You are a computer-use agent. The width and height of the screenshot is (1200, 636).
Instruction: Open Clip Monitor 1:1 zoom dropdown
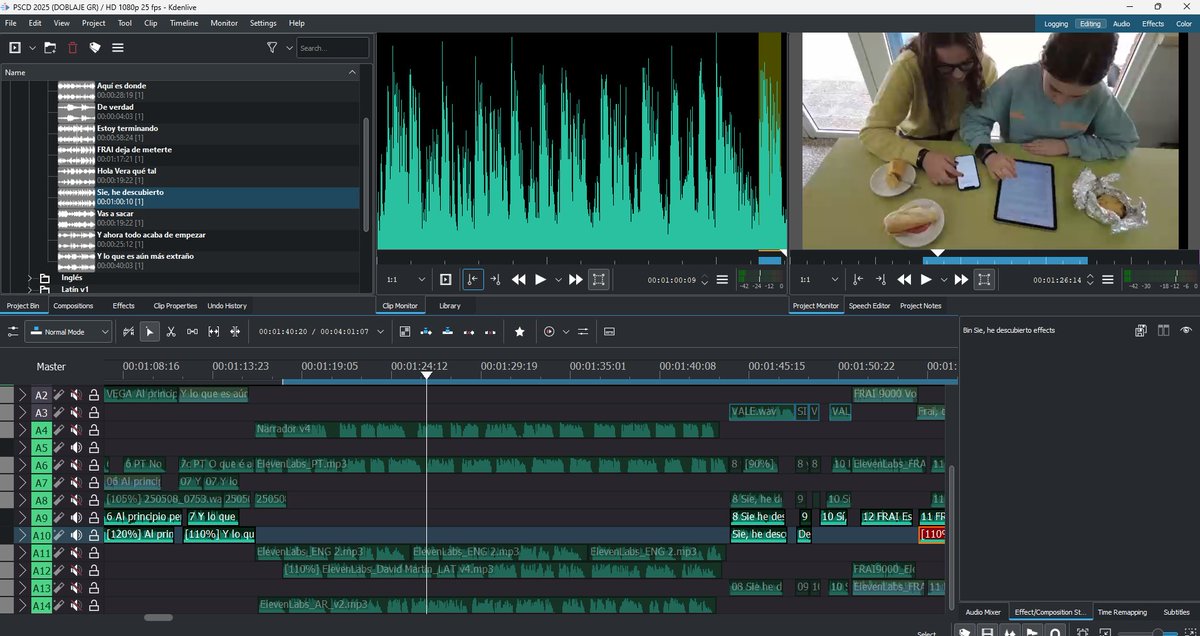(x=405, y=280)
